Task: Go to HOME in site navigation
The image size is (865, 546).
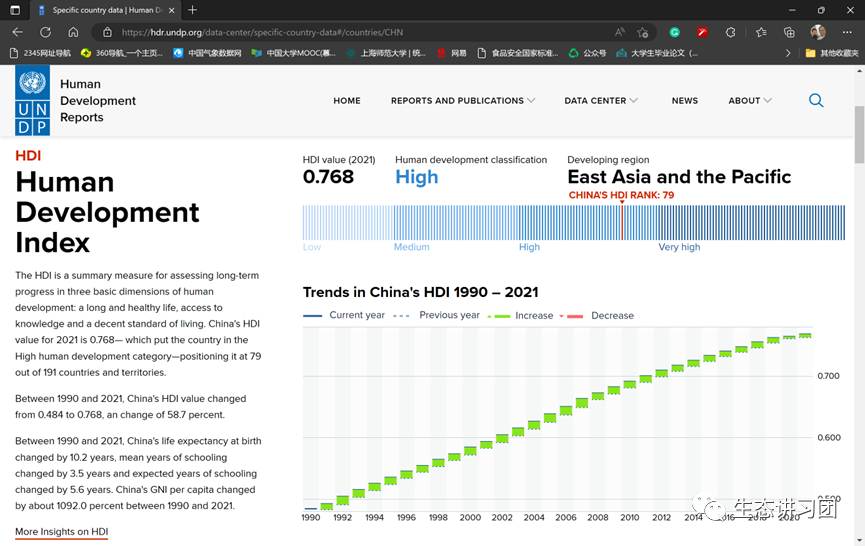Action: click(346, 100)
